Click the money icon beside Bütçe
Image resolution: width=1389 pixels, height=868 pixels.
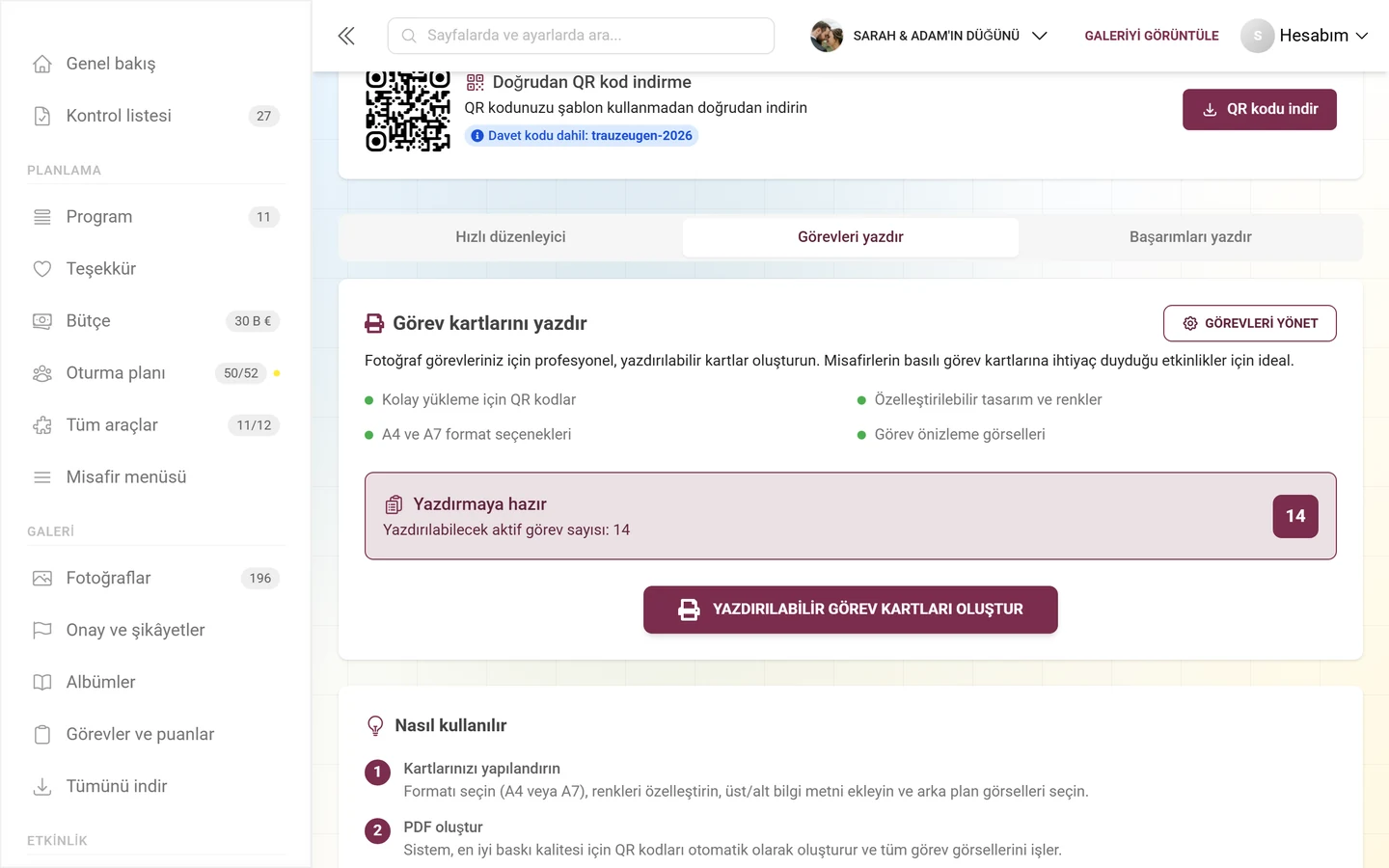[x=42, y=321]
